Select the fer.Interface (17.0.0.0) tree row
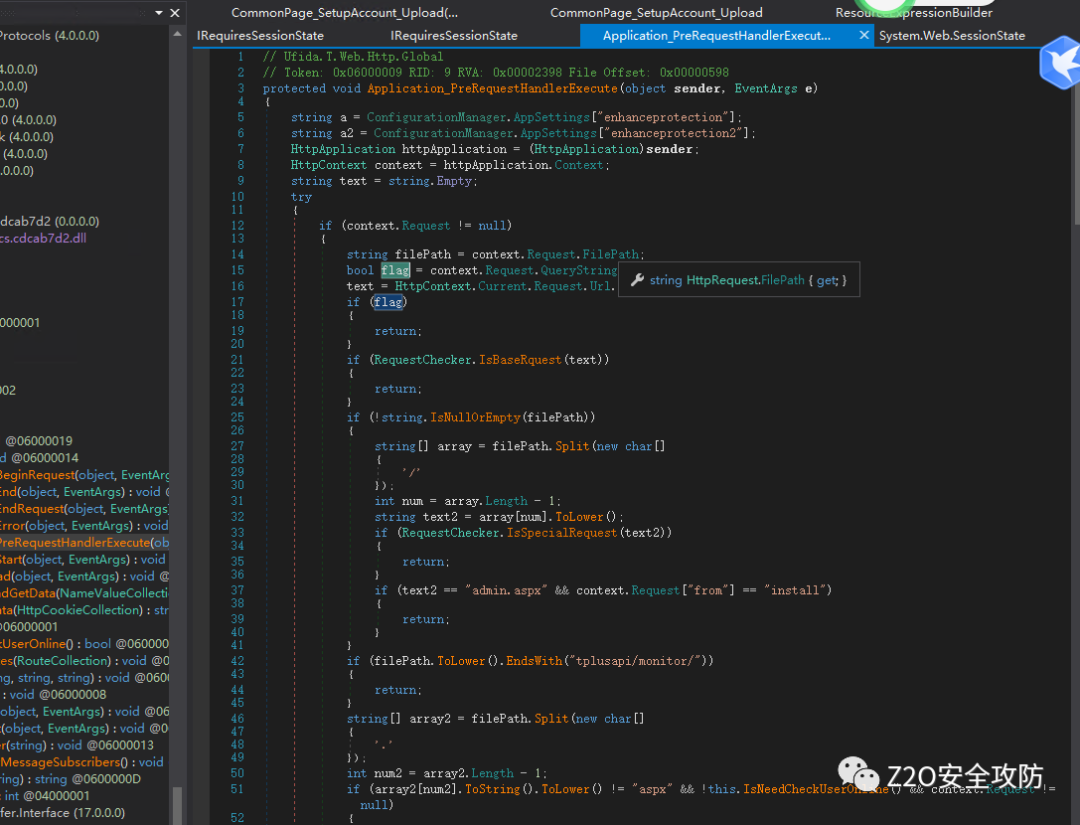This screenshot has height=825, width=1080. point(63,813)
